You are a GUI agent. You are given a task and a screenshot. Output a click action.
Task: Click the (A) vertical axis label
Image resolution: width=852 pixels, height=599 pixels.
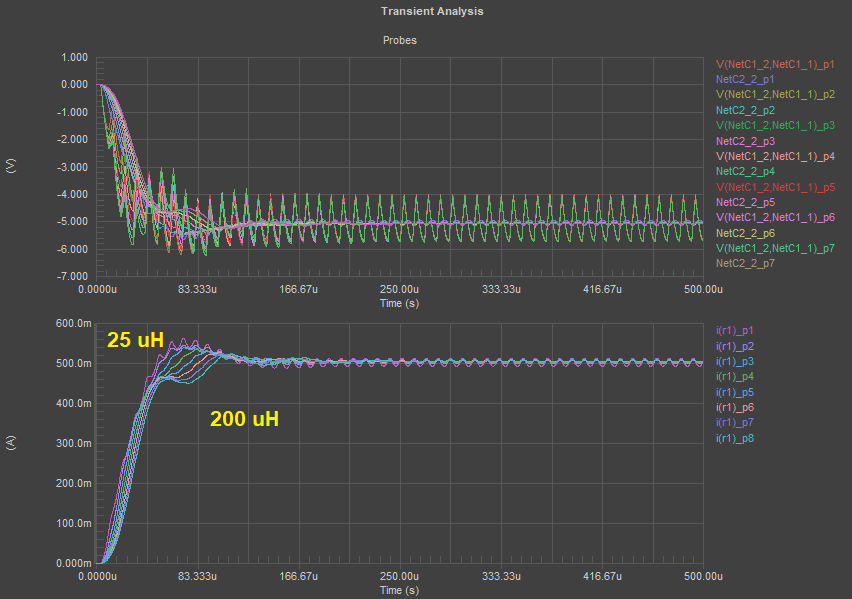click(12, 443)
